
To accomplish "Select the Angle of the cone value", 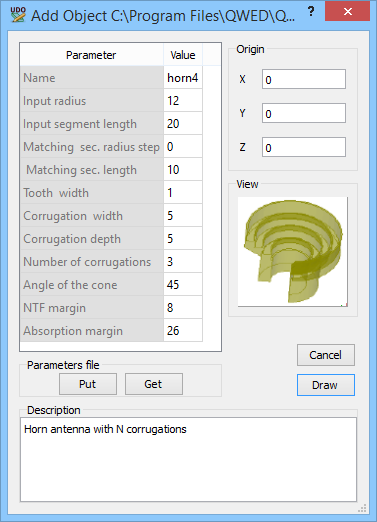I will 183,285.
